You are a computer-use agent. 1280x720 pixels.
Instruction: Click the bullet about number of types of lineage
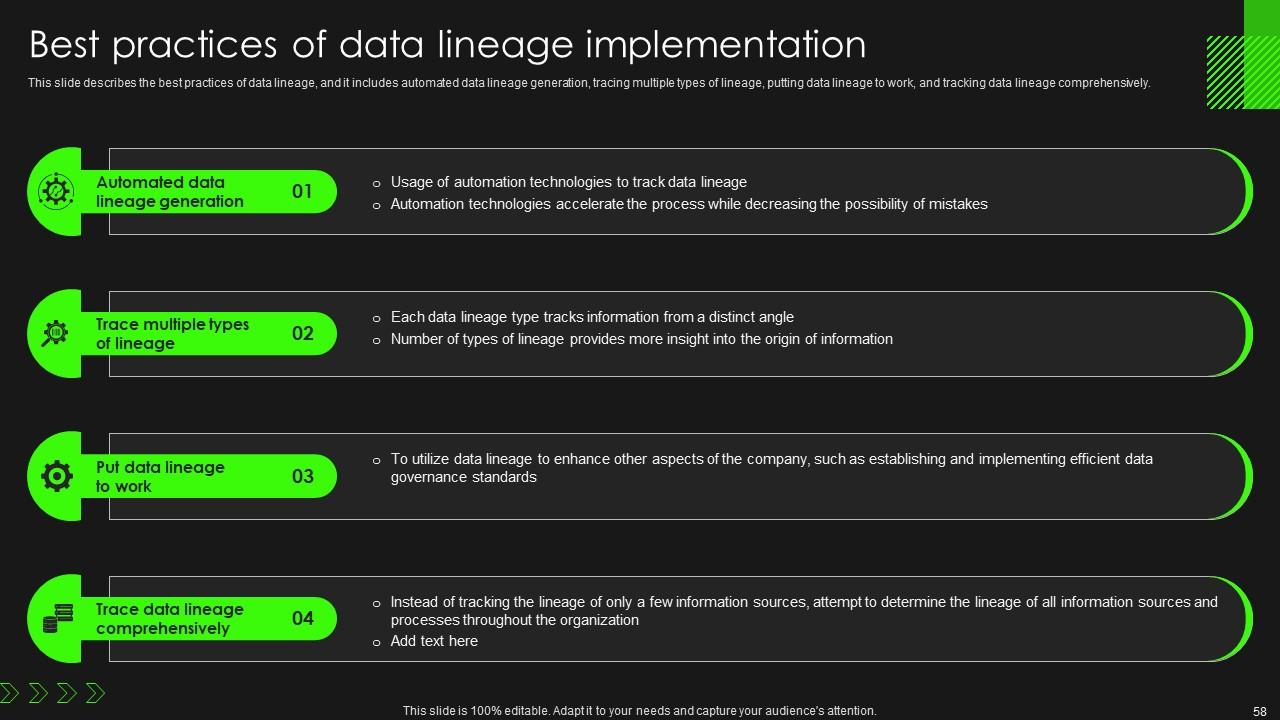pos(641,339)
